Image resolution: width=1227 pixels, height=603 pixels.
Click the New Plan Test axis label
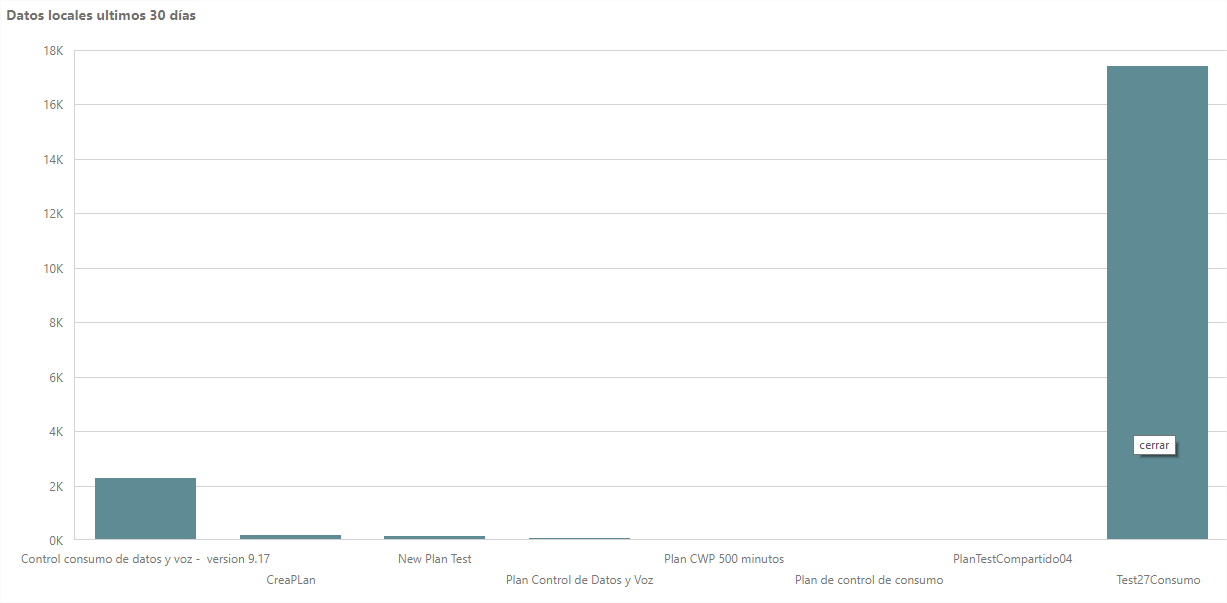pyautogui.click(x=435, y=559)
